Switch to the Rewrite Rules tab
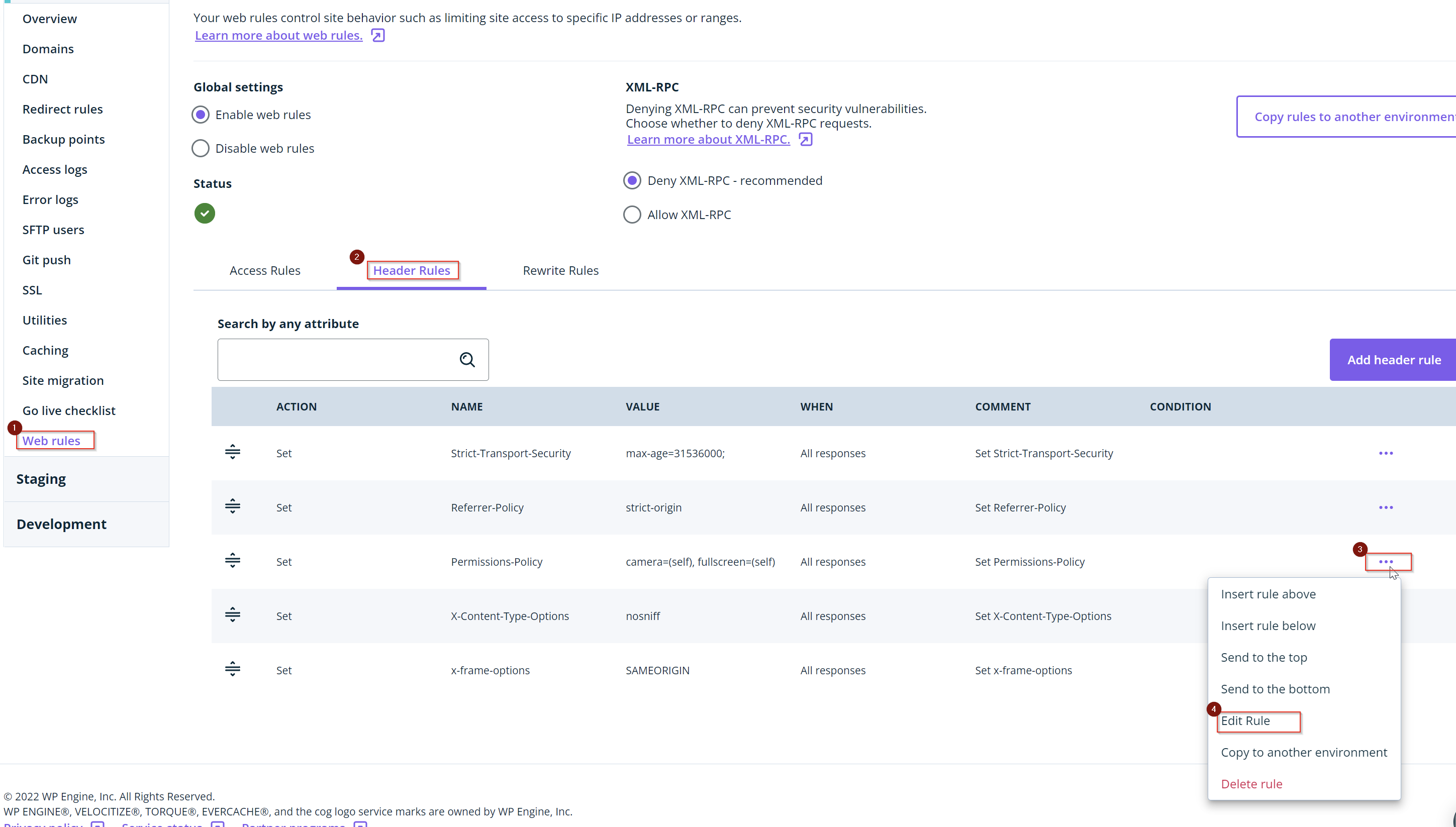Viewport: 1456px width, 827px height. point(561,270)
